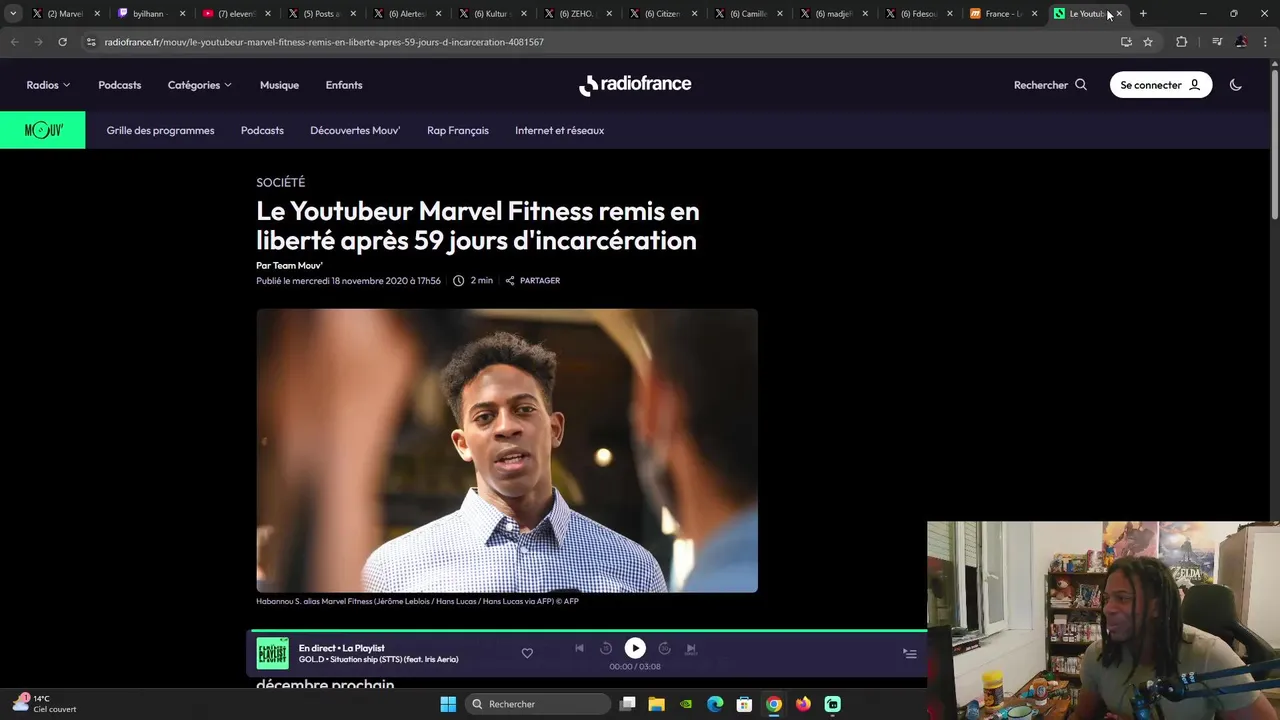The width and height of the screenshot is (1280, 720).
Task: Click the taskbar Rechercher search box
Action: pyautogui.click(x=539, y=704)
